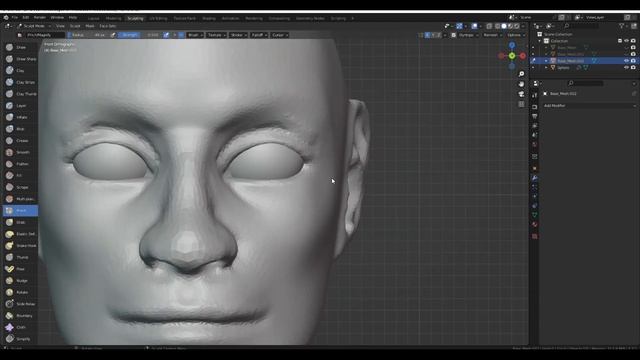Toggle strength pressure sensitivity button
The height and width of the screenshot is (360, 640).
click(166, 35)
